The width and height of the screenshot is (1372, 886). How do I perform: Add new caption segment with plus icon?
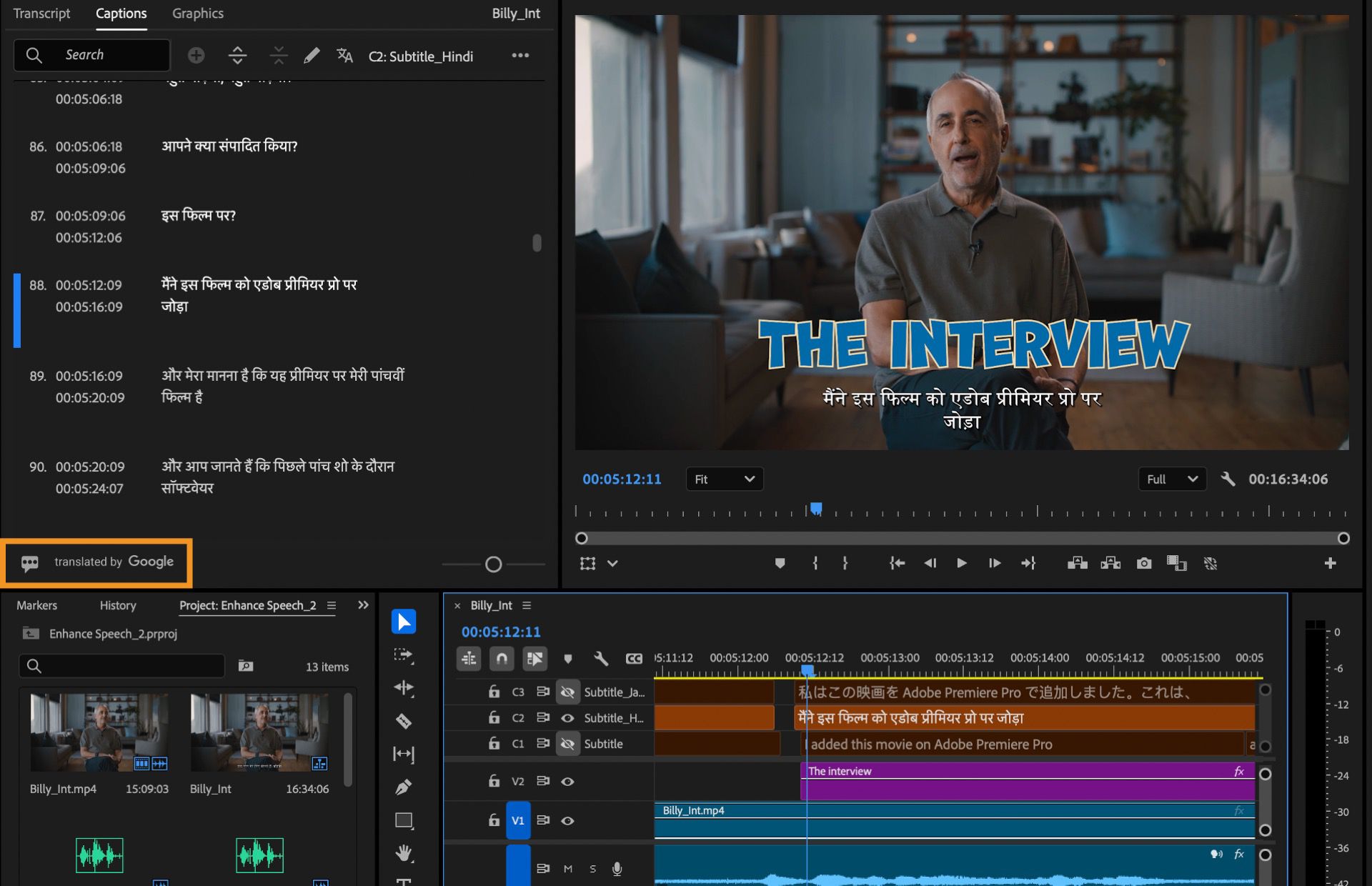point(196,56)
